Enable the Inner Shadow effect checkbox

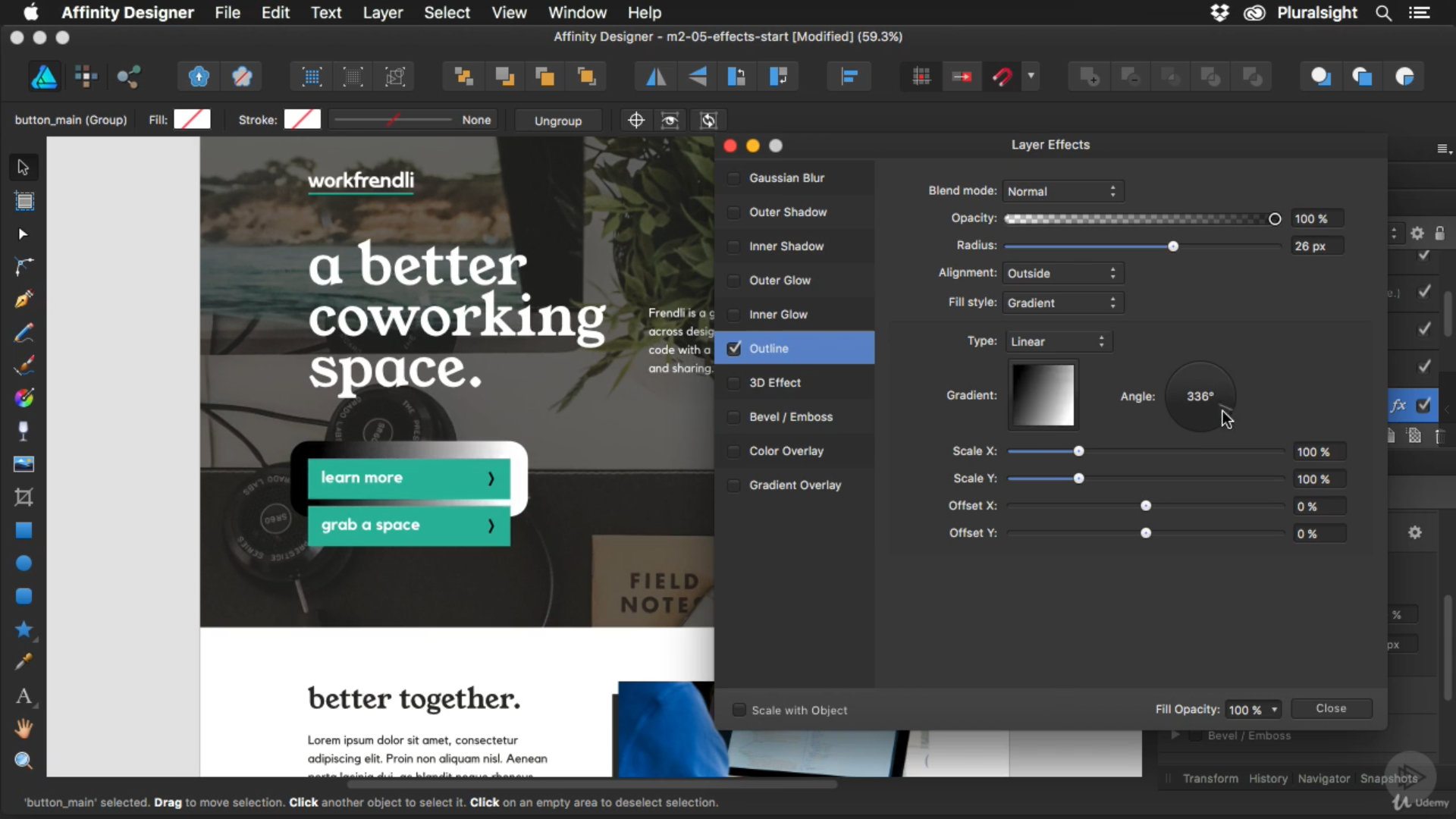pos(733,246)
